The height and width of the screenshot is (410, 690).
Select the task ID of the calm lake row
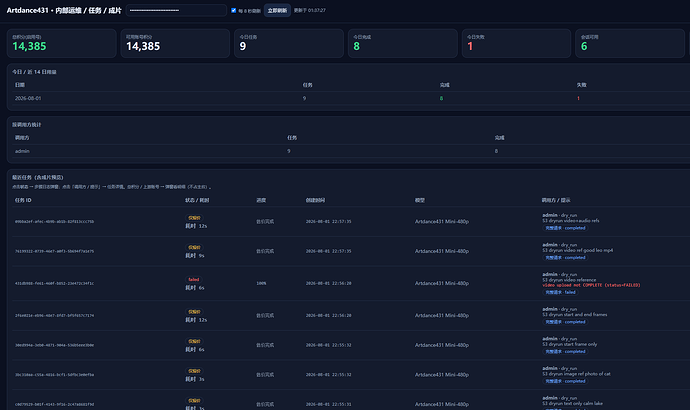[x=54, y=404]
